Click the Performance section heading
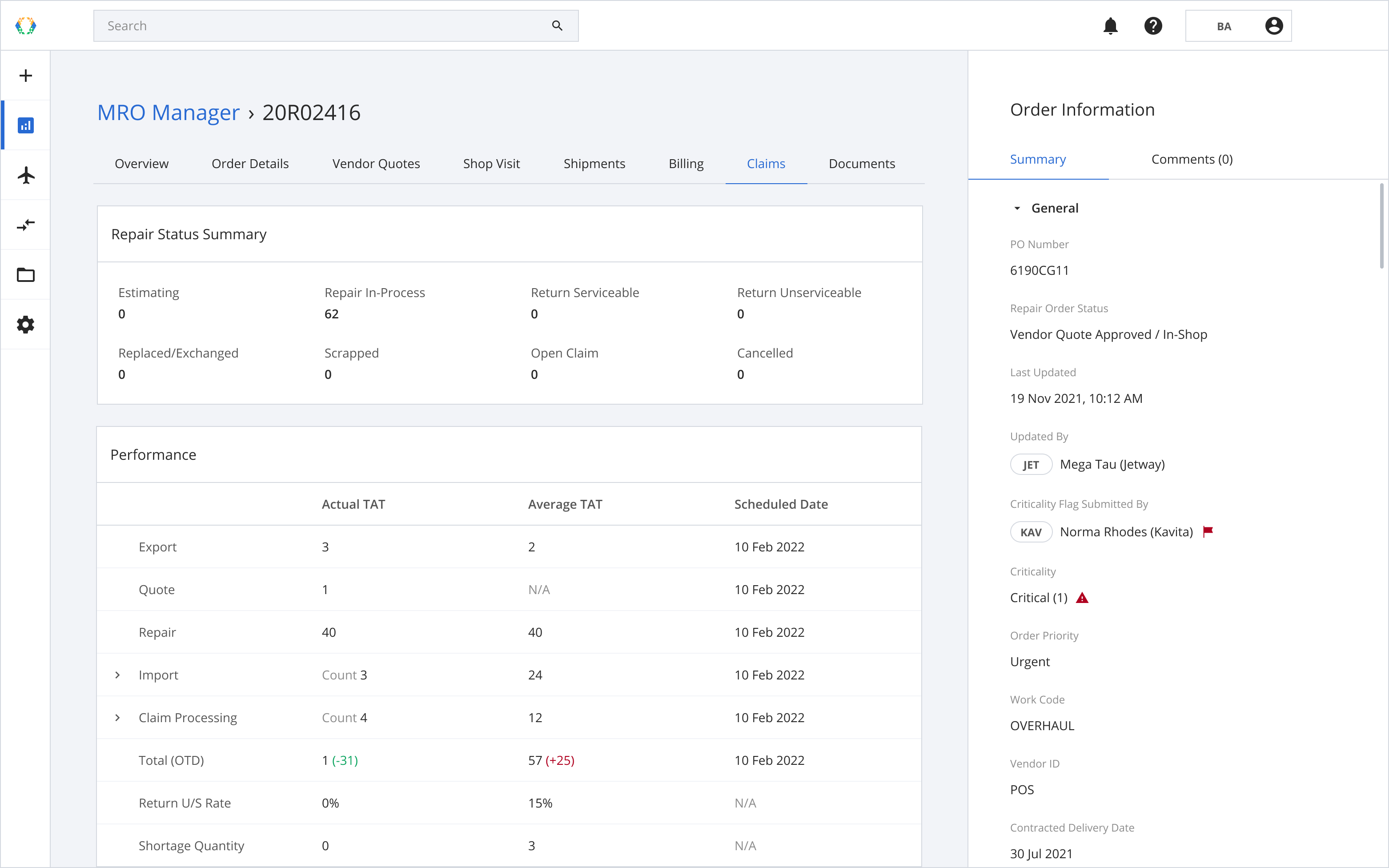The image size is (1389, 868). [153, 454]
